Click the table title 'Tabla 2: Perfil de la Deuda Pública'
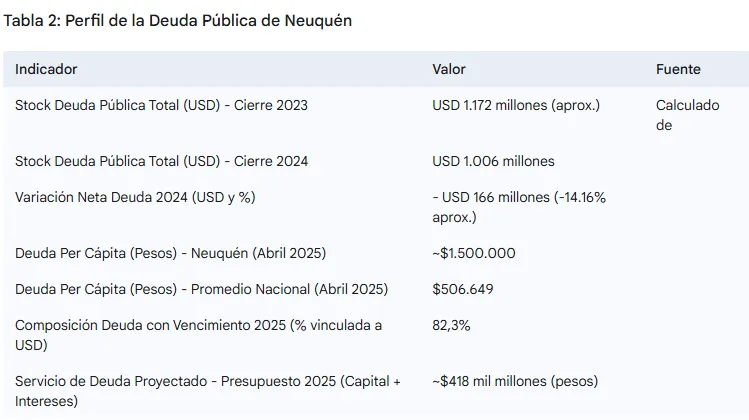The image size is (749, 420). pos(178,20)
